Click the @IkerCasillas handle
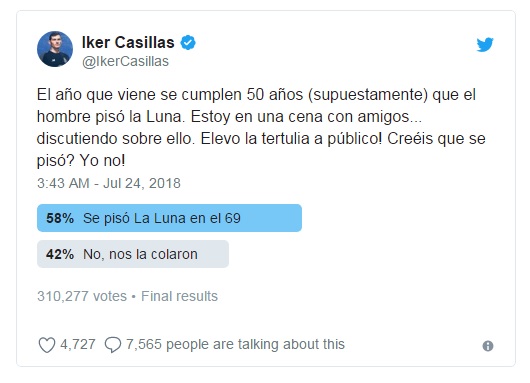Image resolution: width=530 pixels, height=383 pixels. 125,62
